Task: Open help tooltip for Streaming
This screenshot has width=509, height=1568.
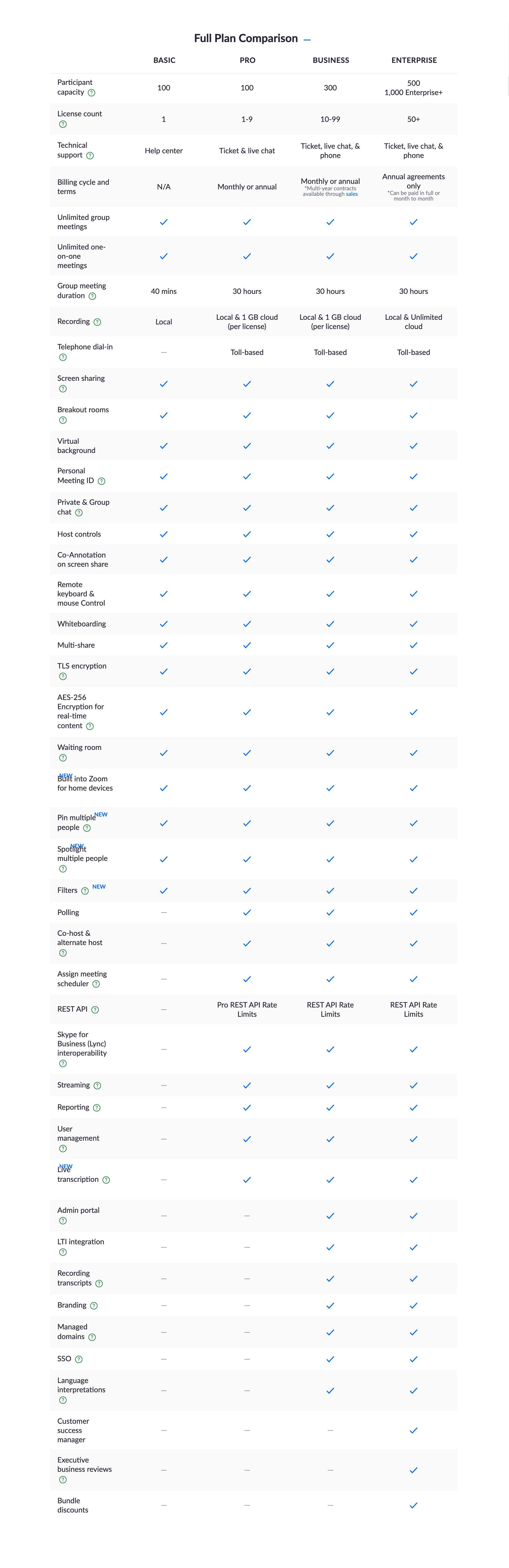Action: click(x=97, y=1085)
